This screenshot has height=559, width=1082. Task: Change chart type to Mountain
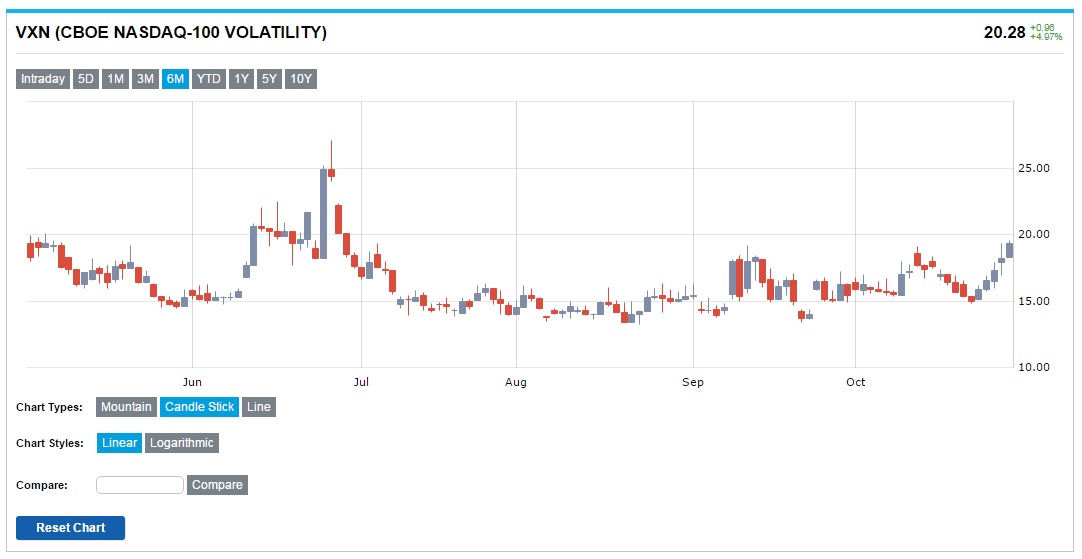tap(126, 407)
